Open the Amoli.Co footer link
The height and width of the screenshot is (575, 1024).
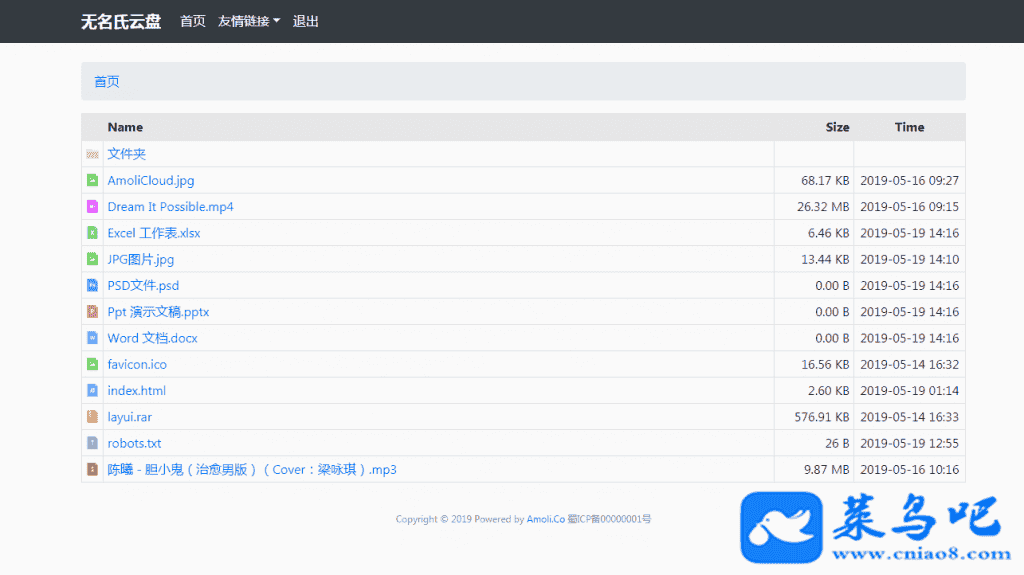(x=545, y=519)
